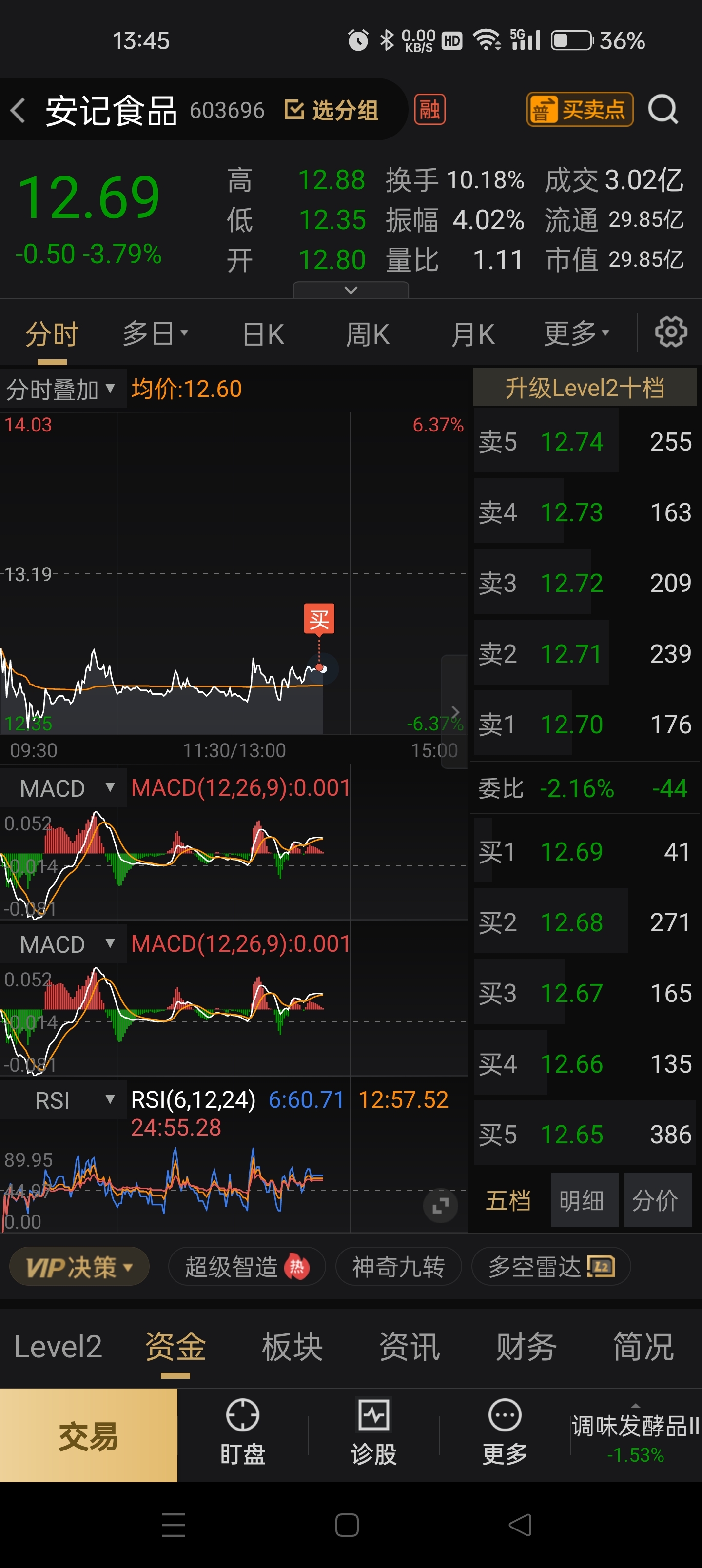
Task: Open the 买卖点 buy-sell points button
Action: [580, 110]
